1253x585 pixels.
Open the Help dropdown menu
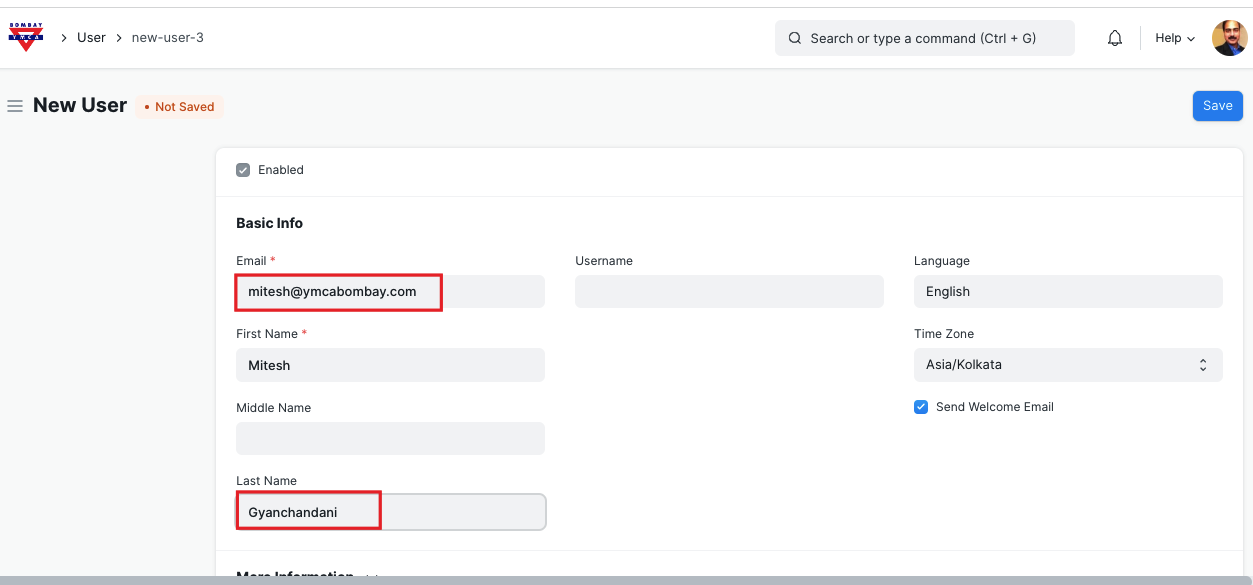pyautogui.click(x=1174, y=38)
